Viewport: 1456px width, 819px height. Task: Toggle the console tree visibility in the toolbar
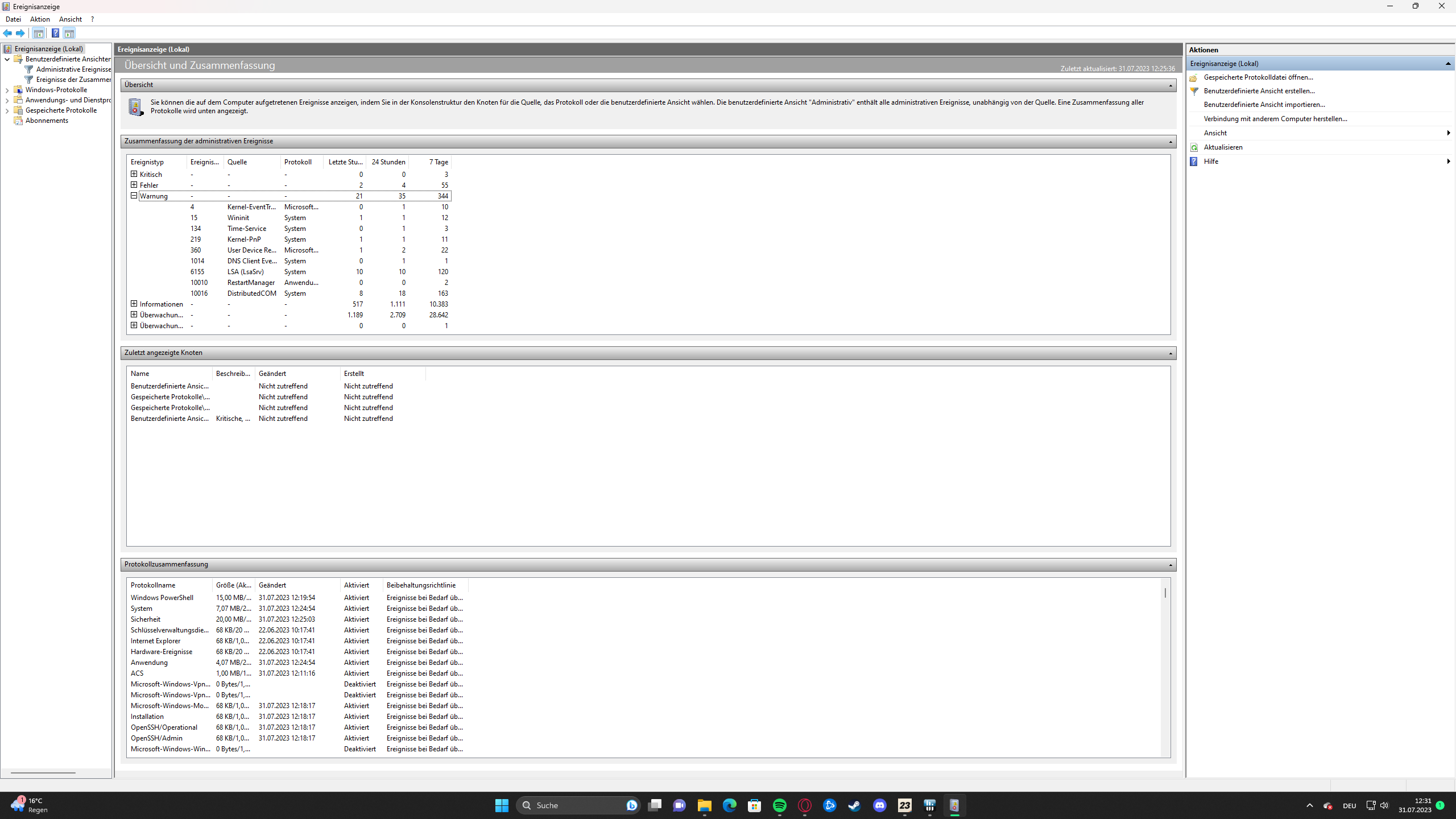(x=38, y=33)
